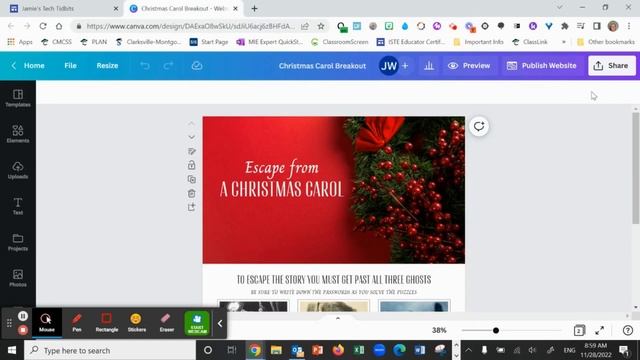Click the Undo arrow in Canva header

(x=144, y=66)
